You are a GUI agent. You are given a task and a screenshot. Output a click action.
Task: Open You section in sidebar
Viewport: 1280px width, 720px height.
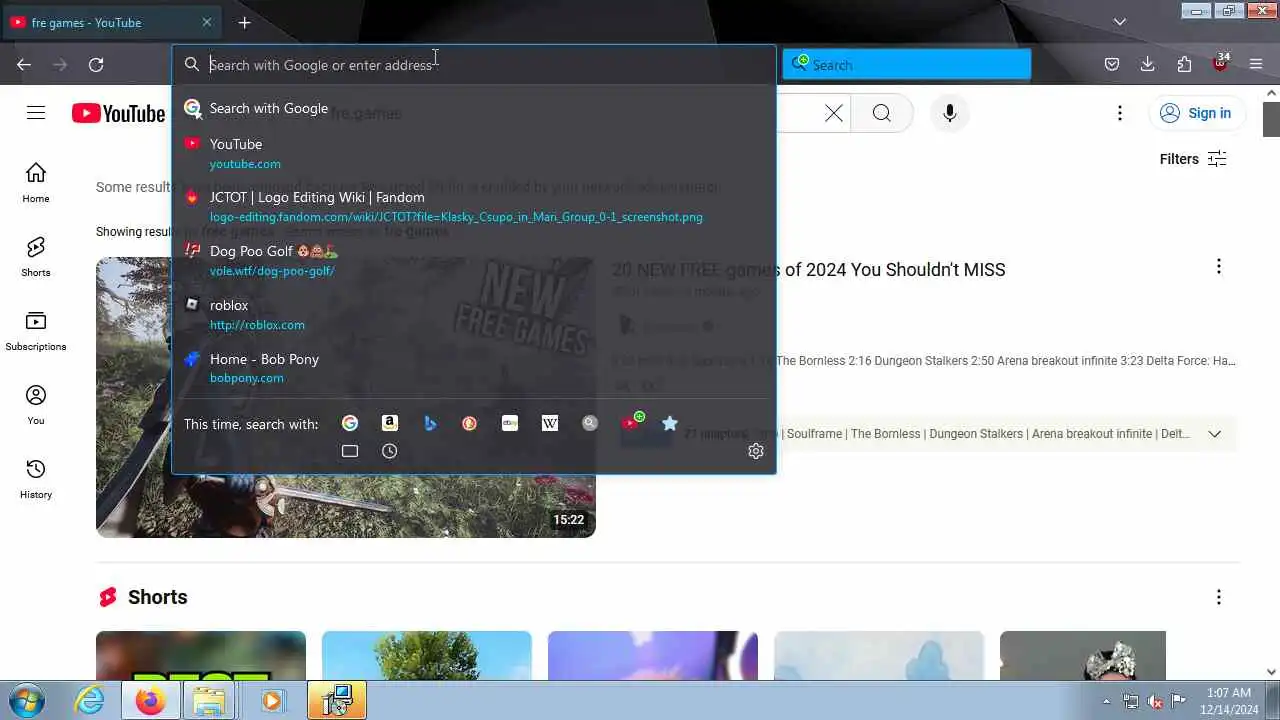(36, 405)
